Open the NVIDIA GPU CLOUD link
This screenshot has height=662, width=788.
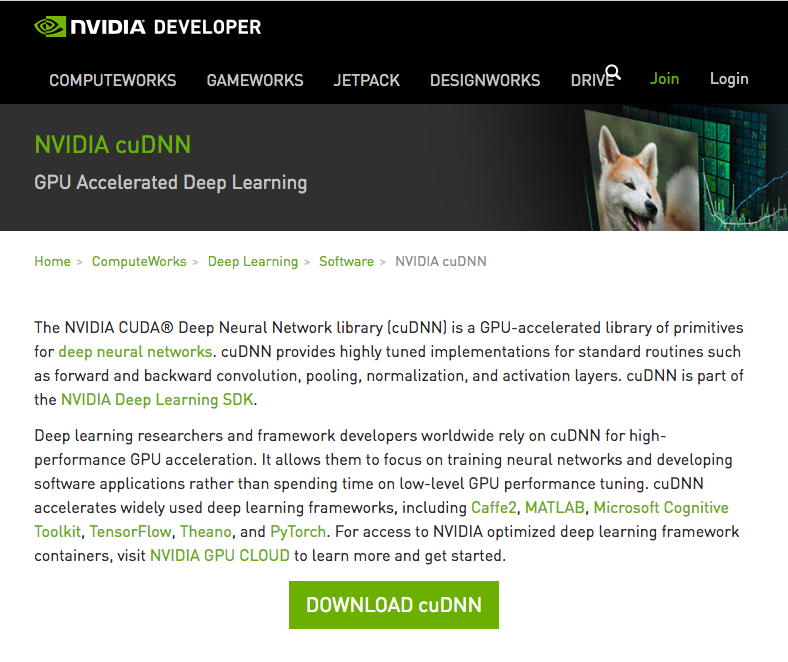(220, 556)
